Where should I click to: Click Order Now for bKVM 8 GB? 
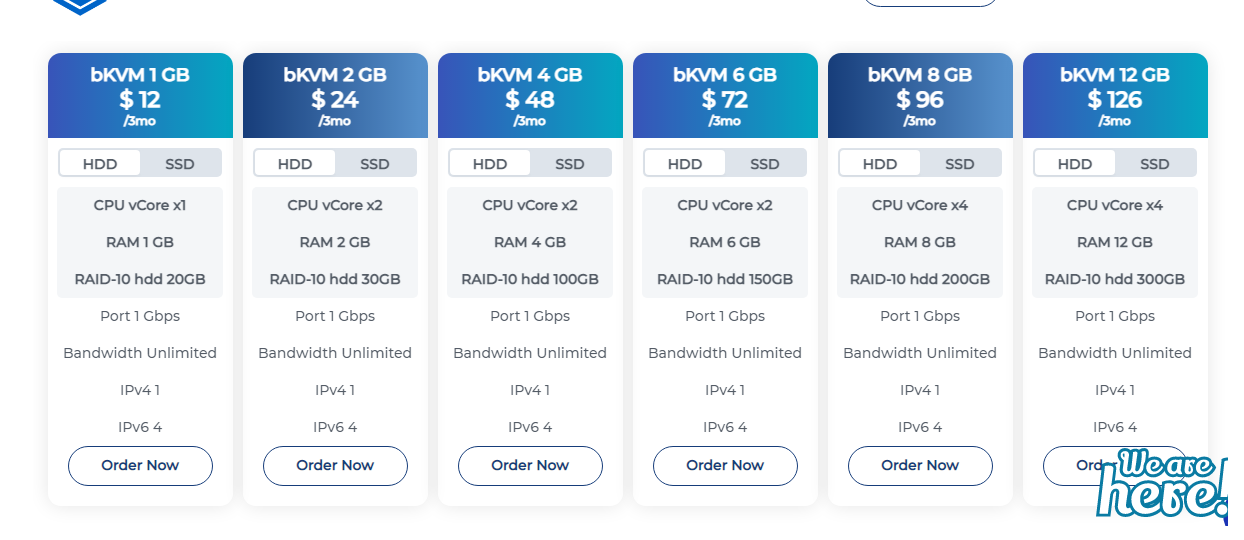coord(920,466)
